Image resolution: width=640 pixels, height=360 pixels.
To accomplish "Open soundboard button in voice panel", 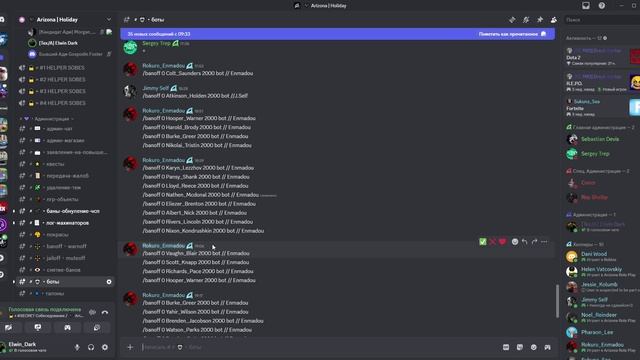I will coord(97,327).
